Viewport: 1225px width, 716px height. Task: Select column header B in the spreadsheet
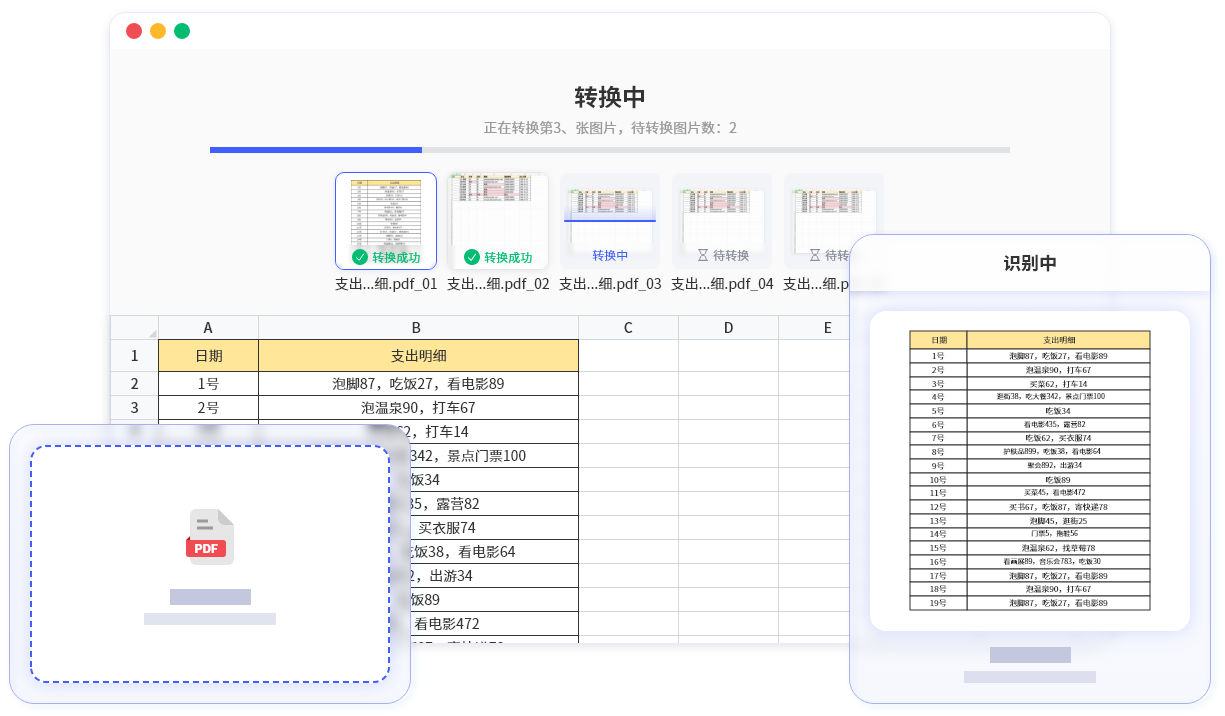[416, 327]
